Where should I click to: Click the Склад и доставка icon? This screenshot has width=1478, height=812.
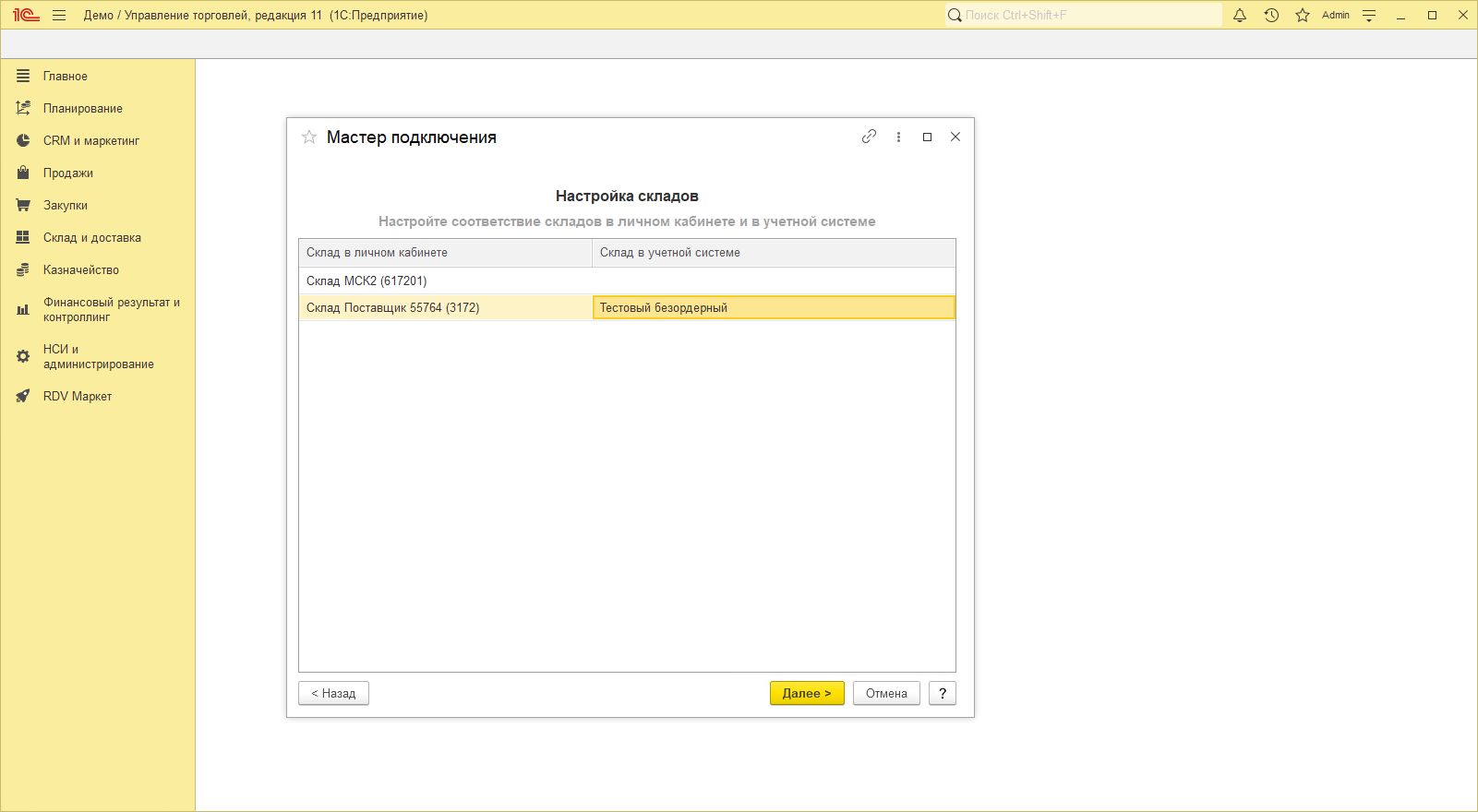click(23, 237)
